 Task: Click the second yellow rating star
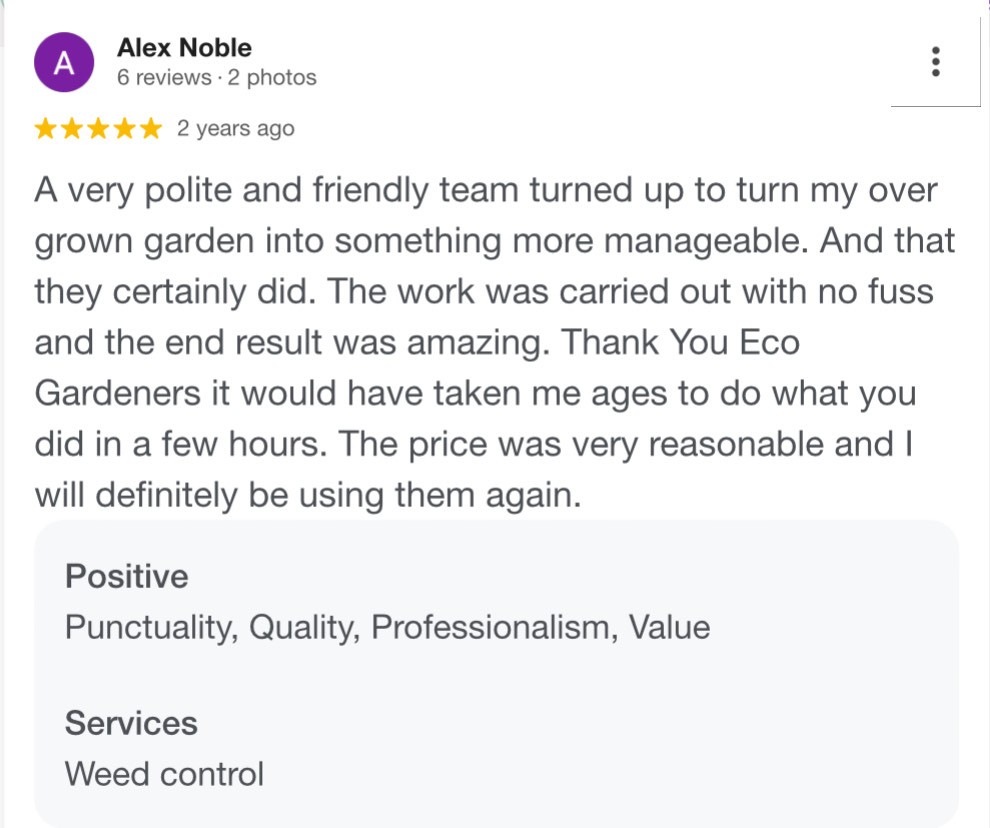72,128
